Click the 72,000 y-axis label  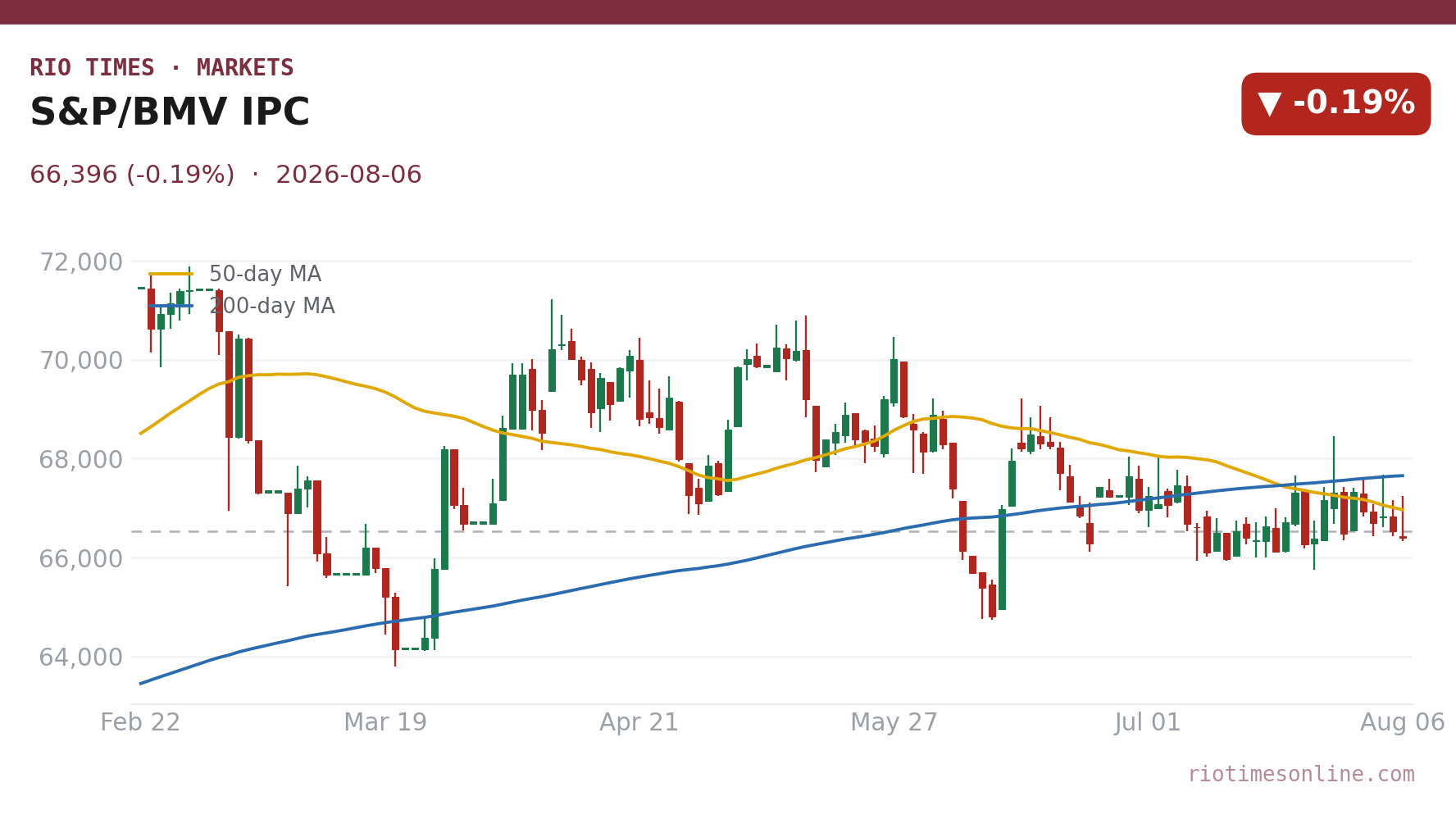click(x=81, y=262)
